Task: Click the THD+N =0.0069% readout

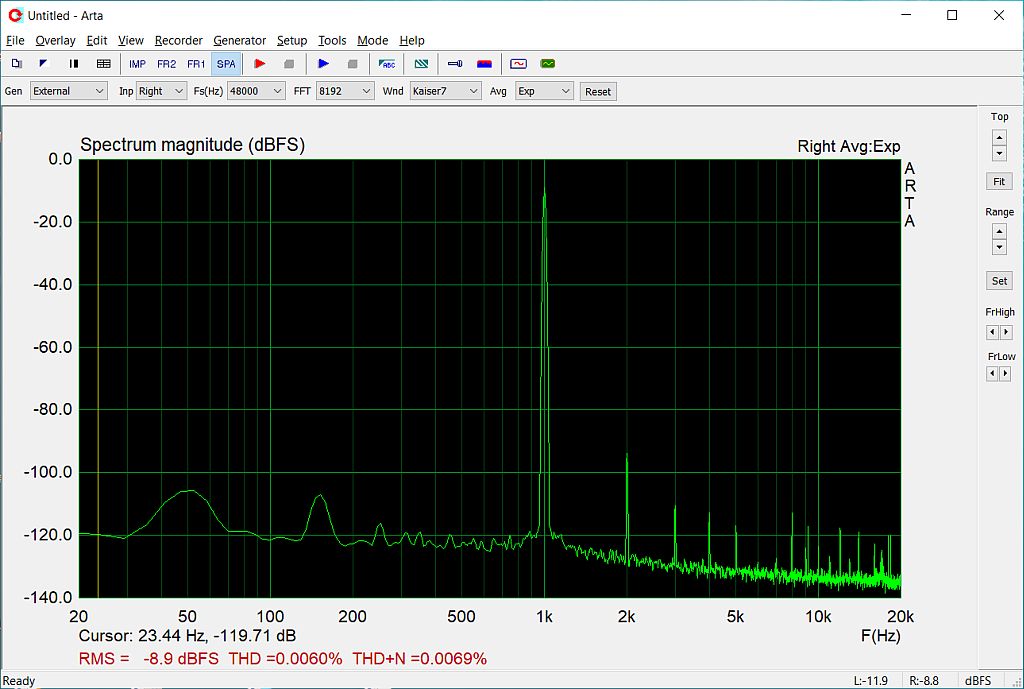Action: pyautogui.click(x=420, y=658)
